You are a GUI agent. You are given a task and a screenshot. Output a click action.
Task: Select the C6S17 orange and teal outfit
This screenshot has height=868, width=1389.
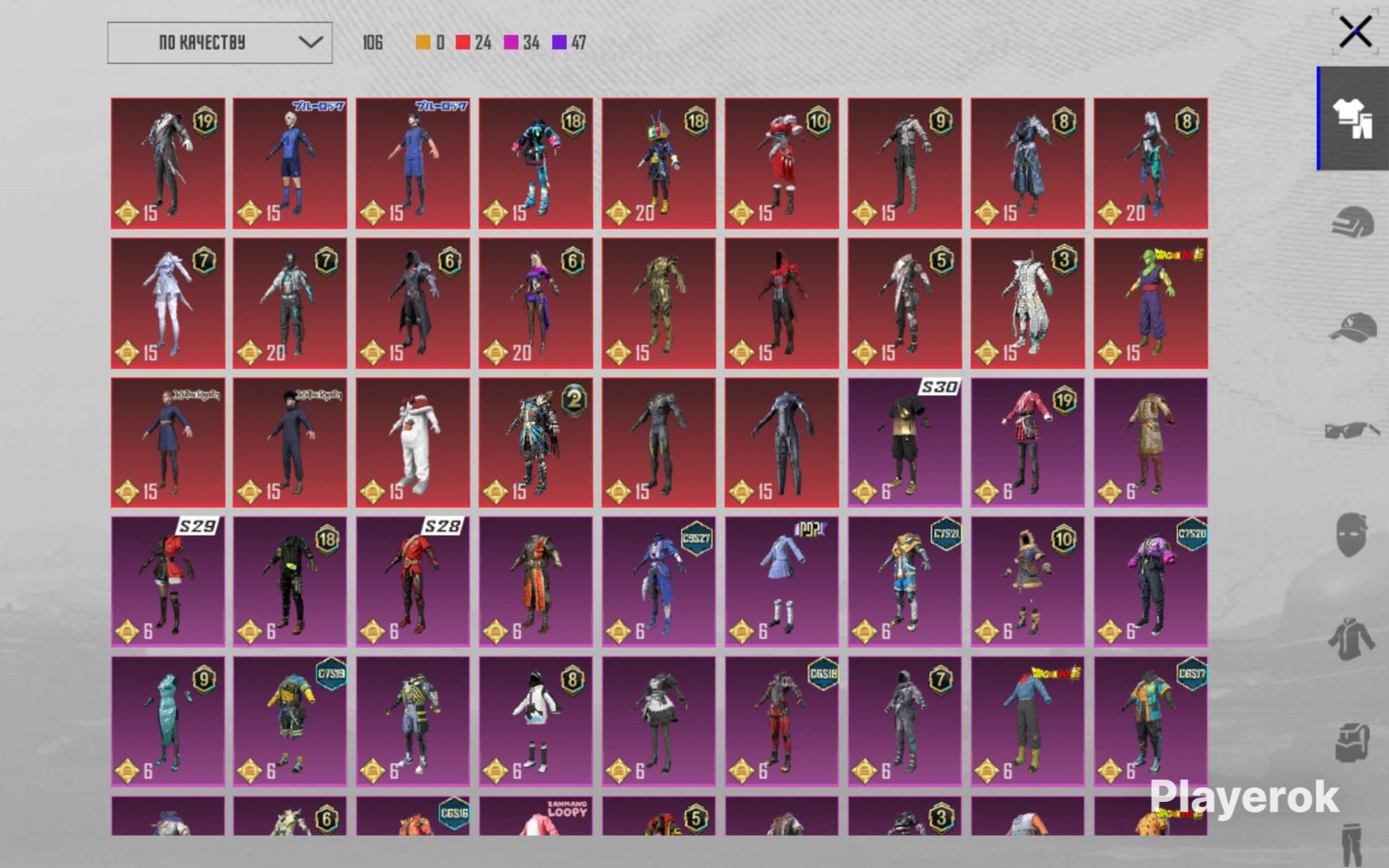tap(1150, 721)
